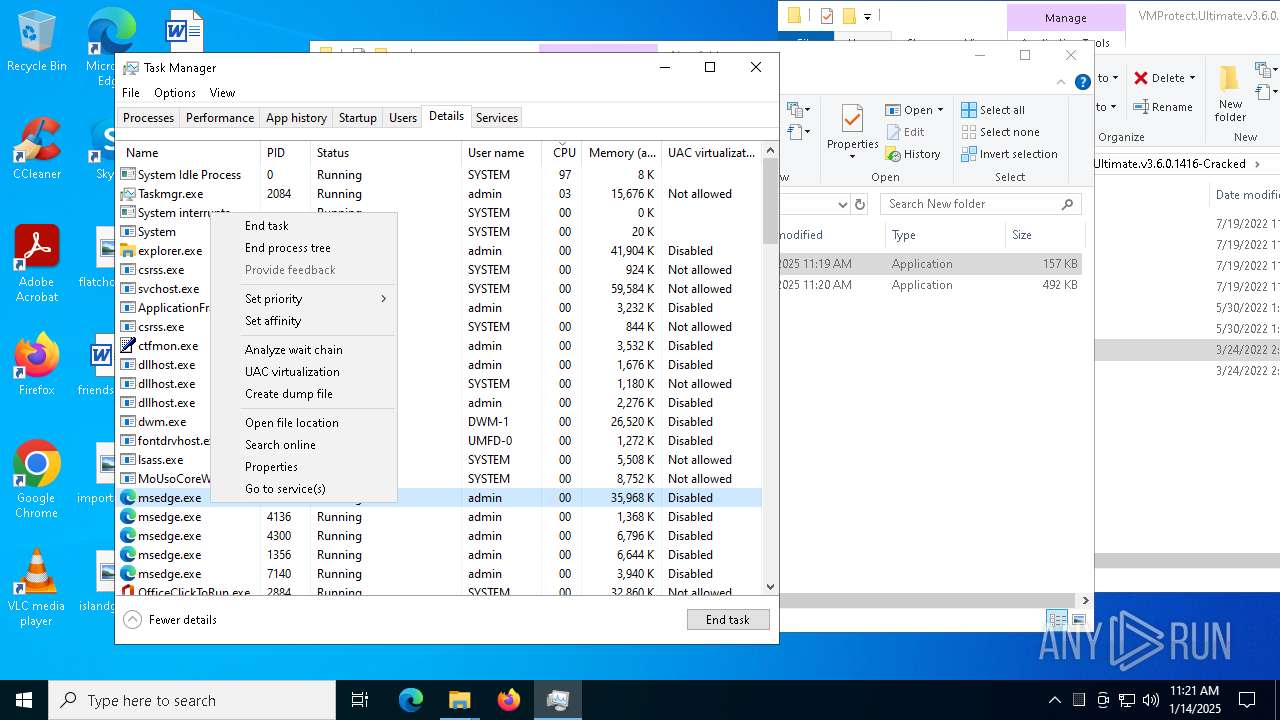Image resolution: width=1280 pixels, height=720 pixels.
Task: Select Taskmgr.exe process row
Action: (440, 194)
